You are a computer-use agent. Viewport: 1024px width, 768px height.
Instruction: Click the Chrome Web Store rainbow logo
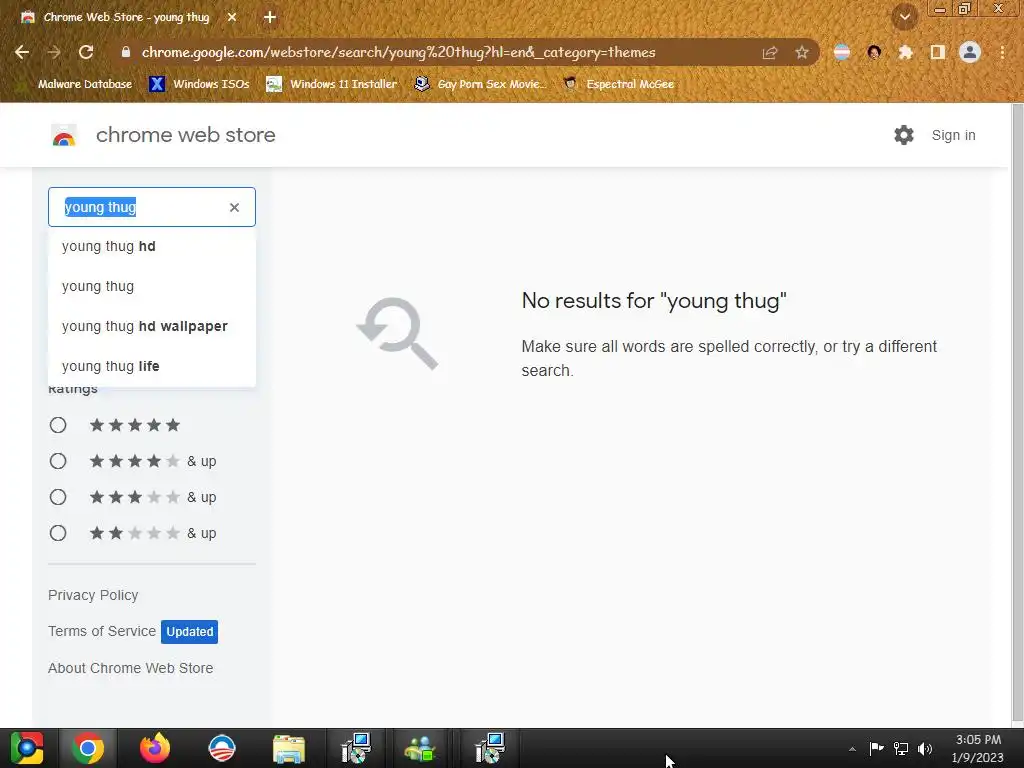point(64,135)
